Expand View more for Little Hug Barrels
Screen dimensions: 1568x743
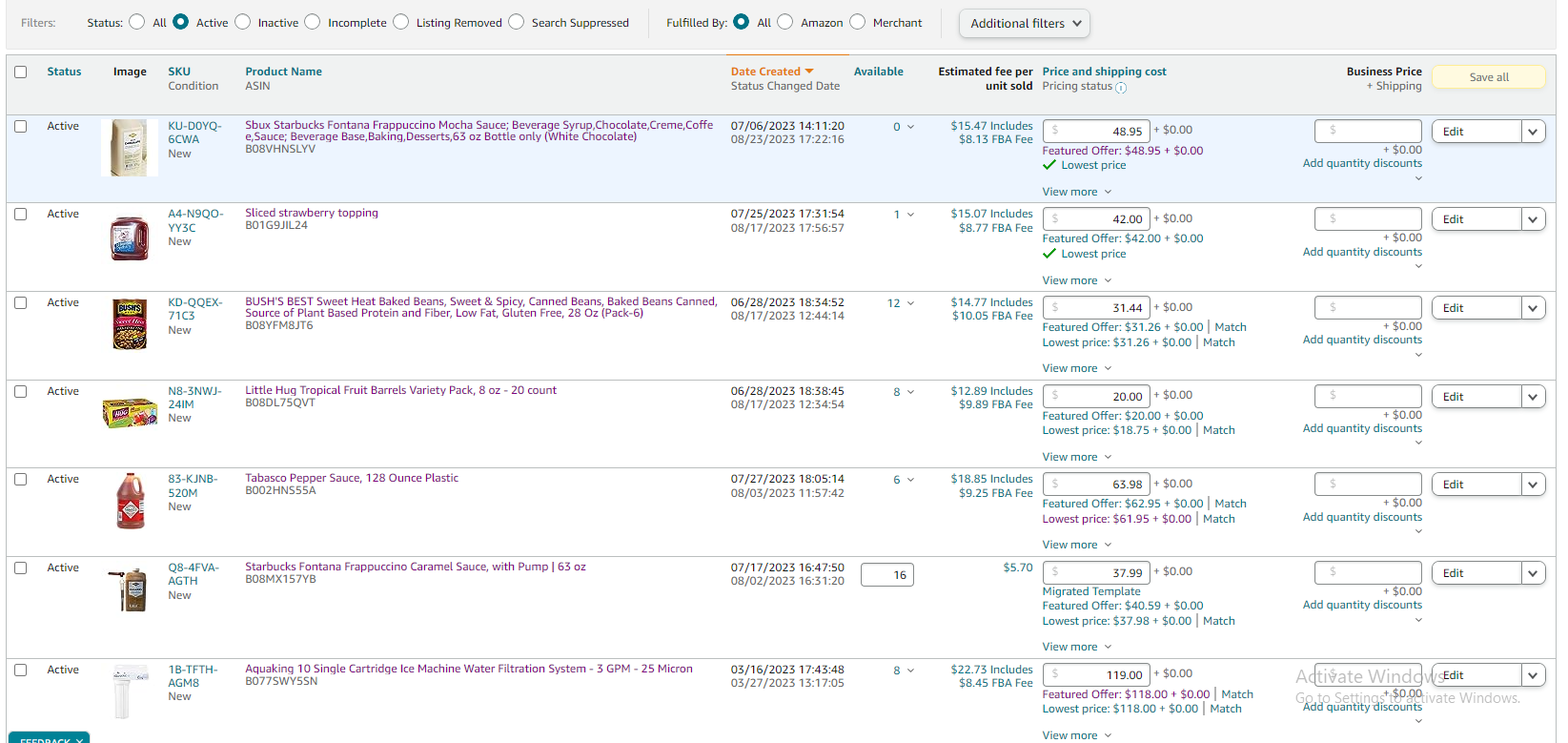[x=1077, y=457]
